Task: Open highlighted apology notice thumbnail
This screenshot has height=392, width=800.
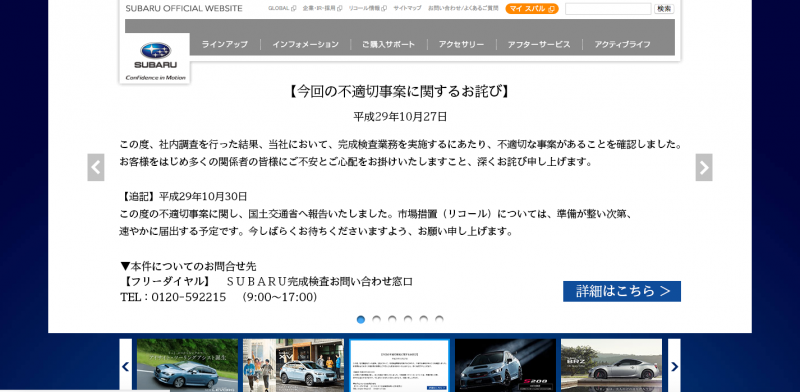Action: tap(399, 365)
